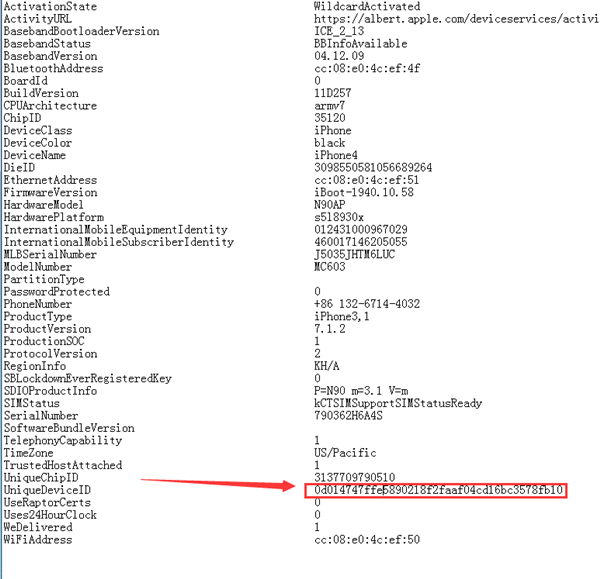Click the TimeZone value US/Pacific
This screenshot has width=600, height=579.
pyautogui.click(x=345, y=453)
